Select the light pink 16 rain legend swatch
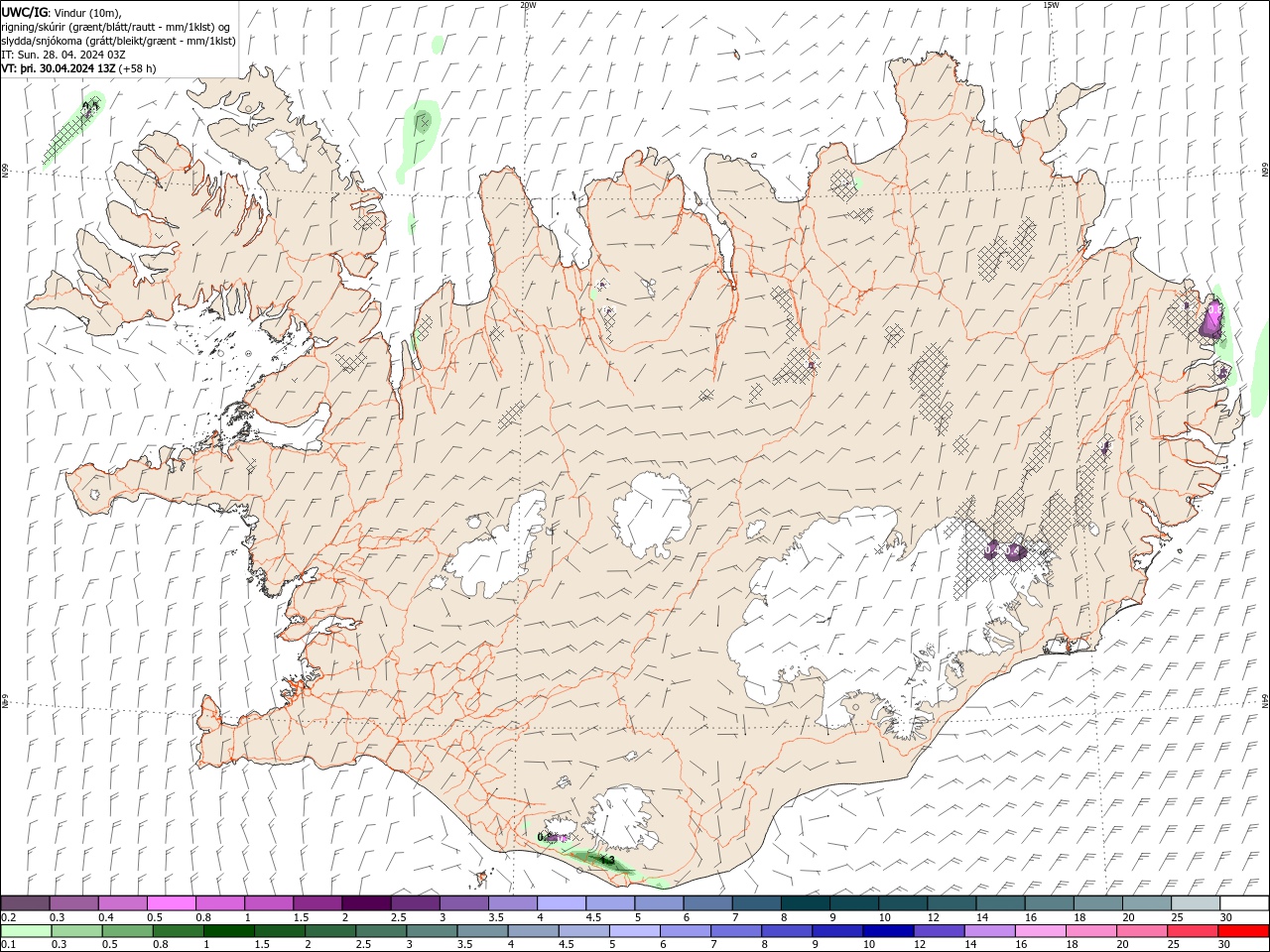The width and height of the screenshot is (1270, 952). (x=1041, y=931)
